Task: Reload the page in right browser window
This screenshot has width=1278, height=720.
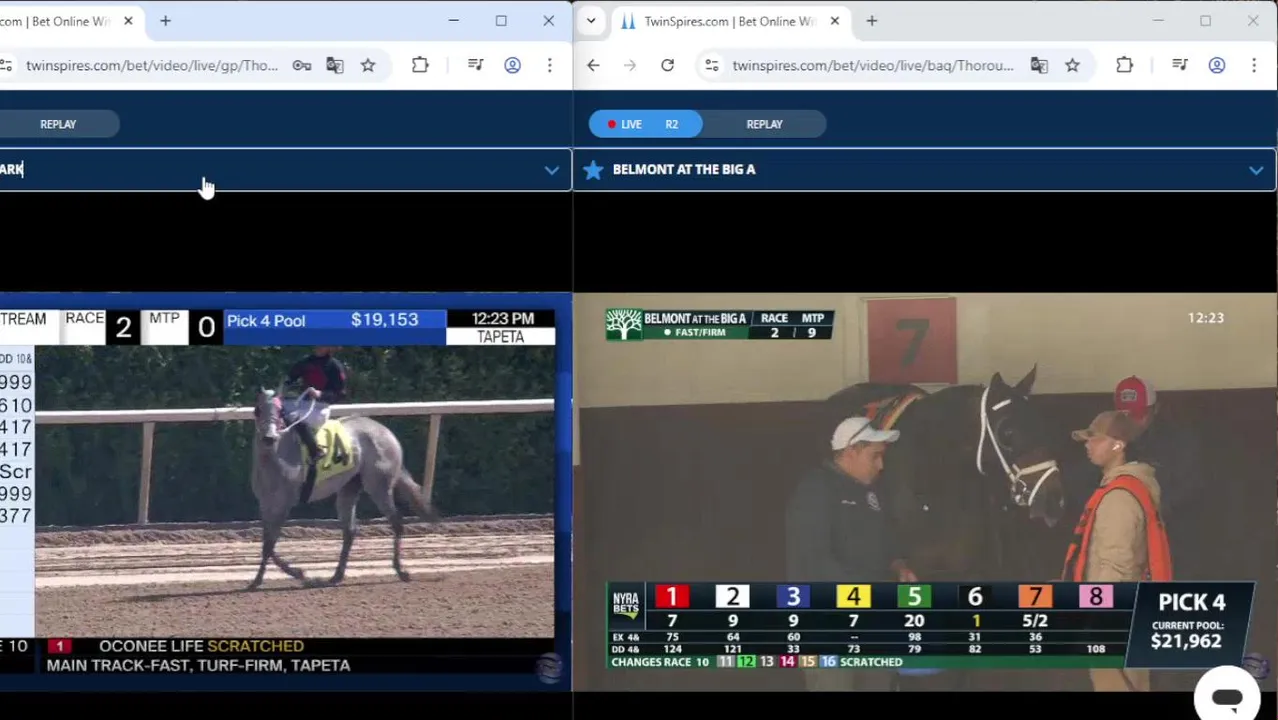Action: pos(667,66)
